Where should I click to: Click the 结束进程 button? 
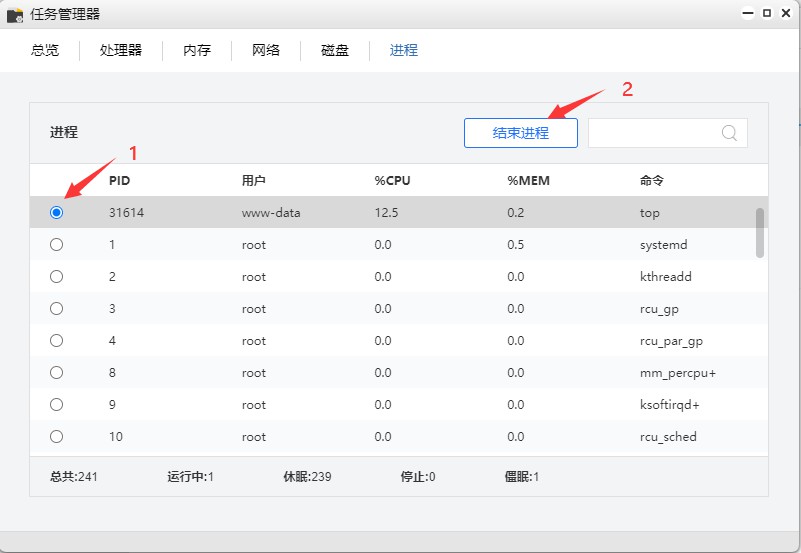[520, 133]
